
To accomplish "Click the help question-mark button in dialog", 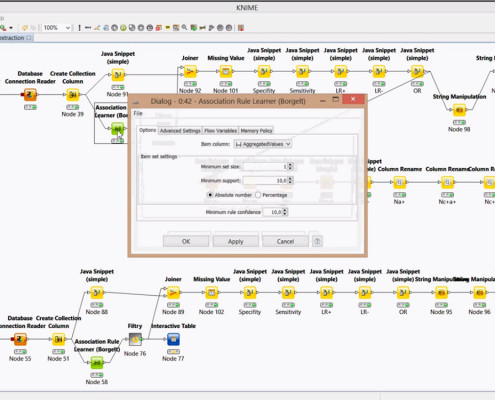I will [317, 241].
